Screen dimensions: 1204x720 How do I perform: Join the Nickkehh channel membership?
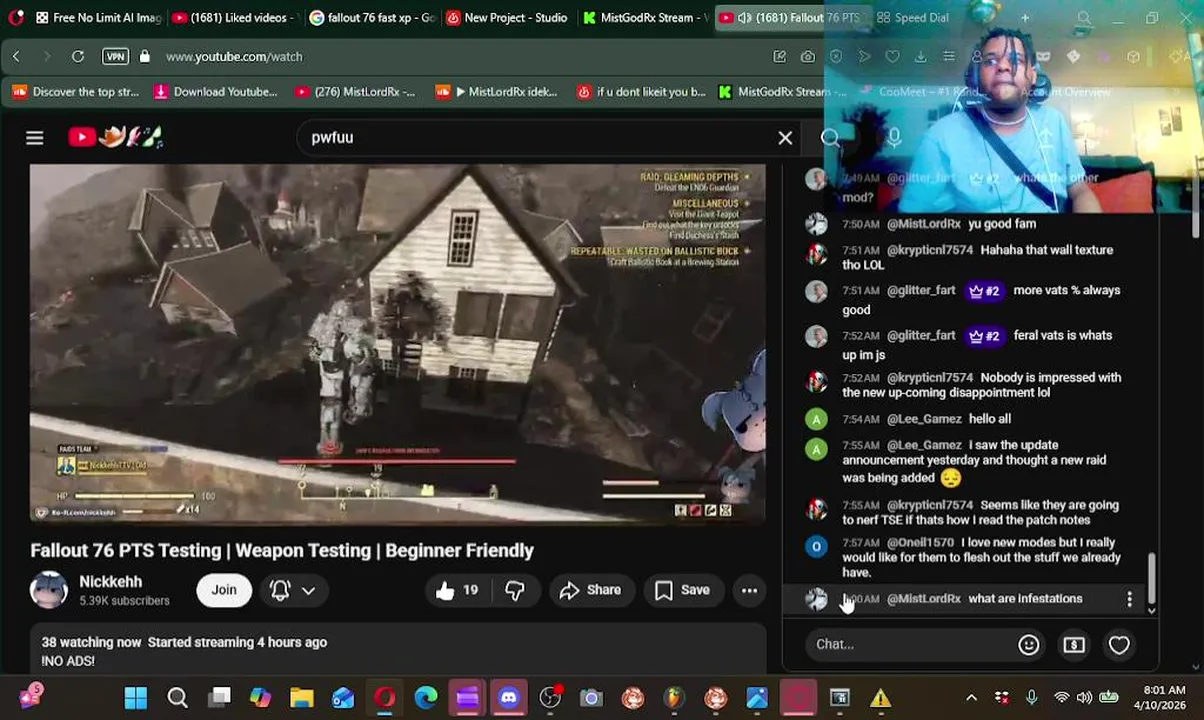224,590
